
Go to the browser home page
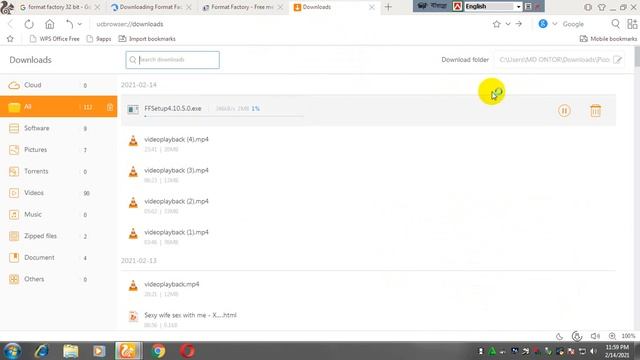point(49,24)
